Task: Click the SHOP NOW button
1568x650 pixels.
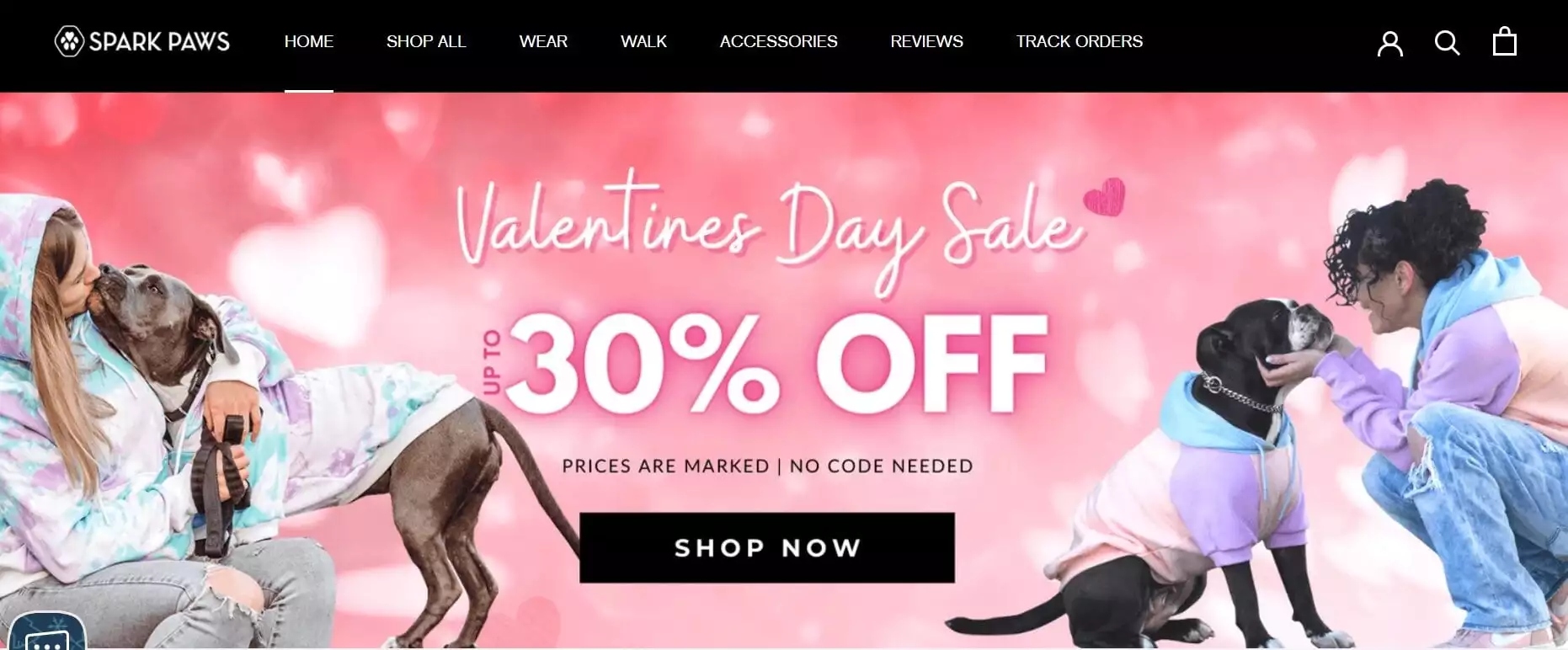Action: (x=767, y=547)
